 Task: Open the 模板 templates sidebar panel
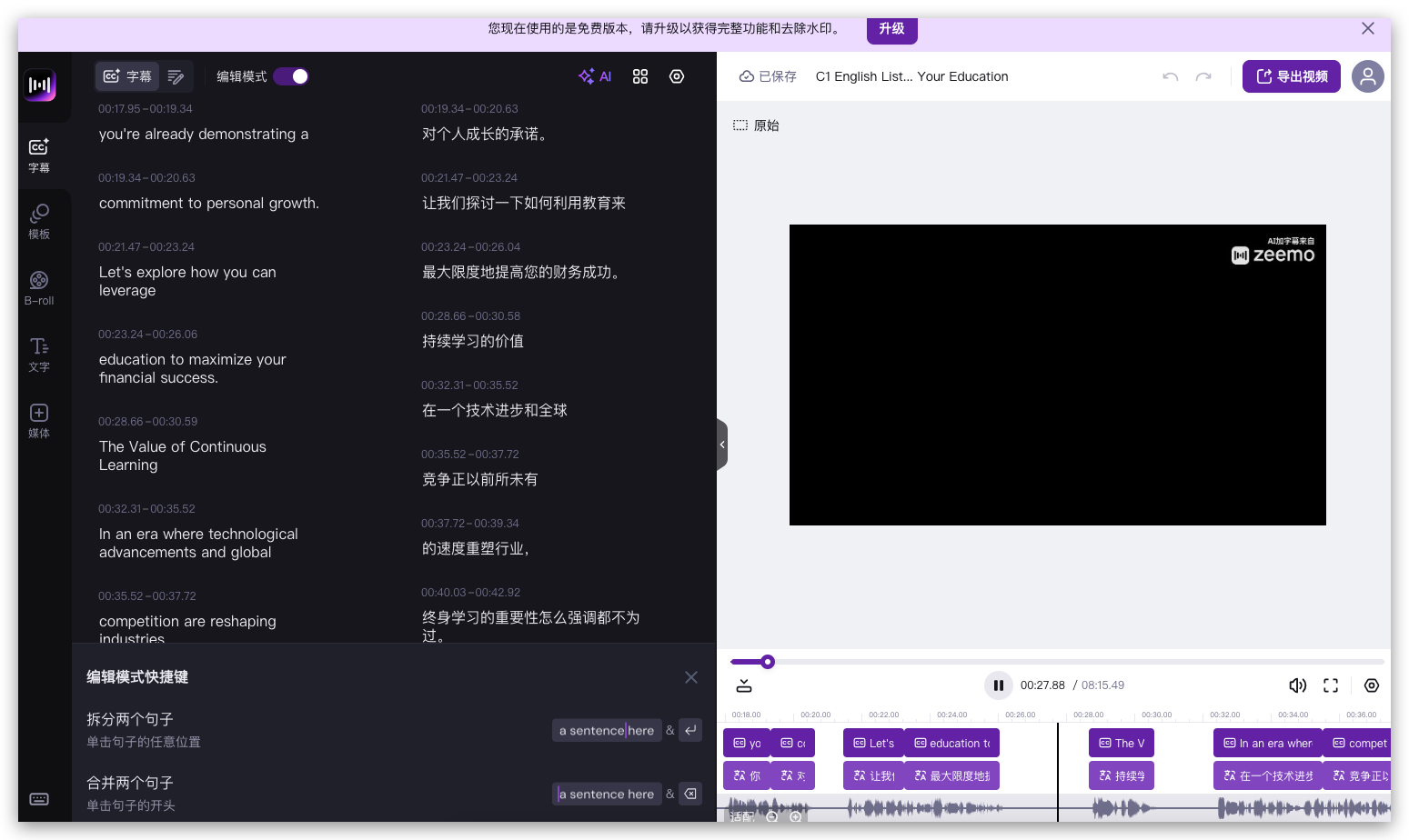(39, 223)
